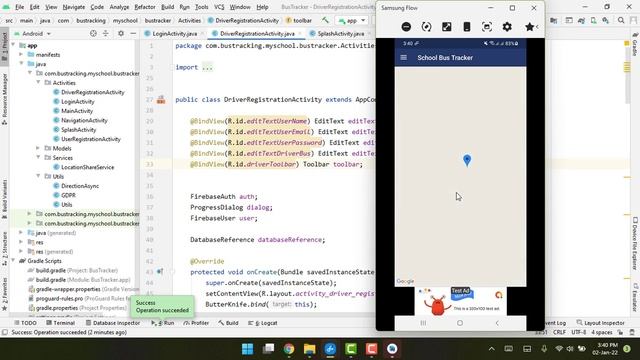Viewport: 640px width, 360px height.
Task: Click the scroll-from-source target icon
Action: [93, 33]
